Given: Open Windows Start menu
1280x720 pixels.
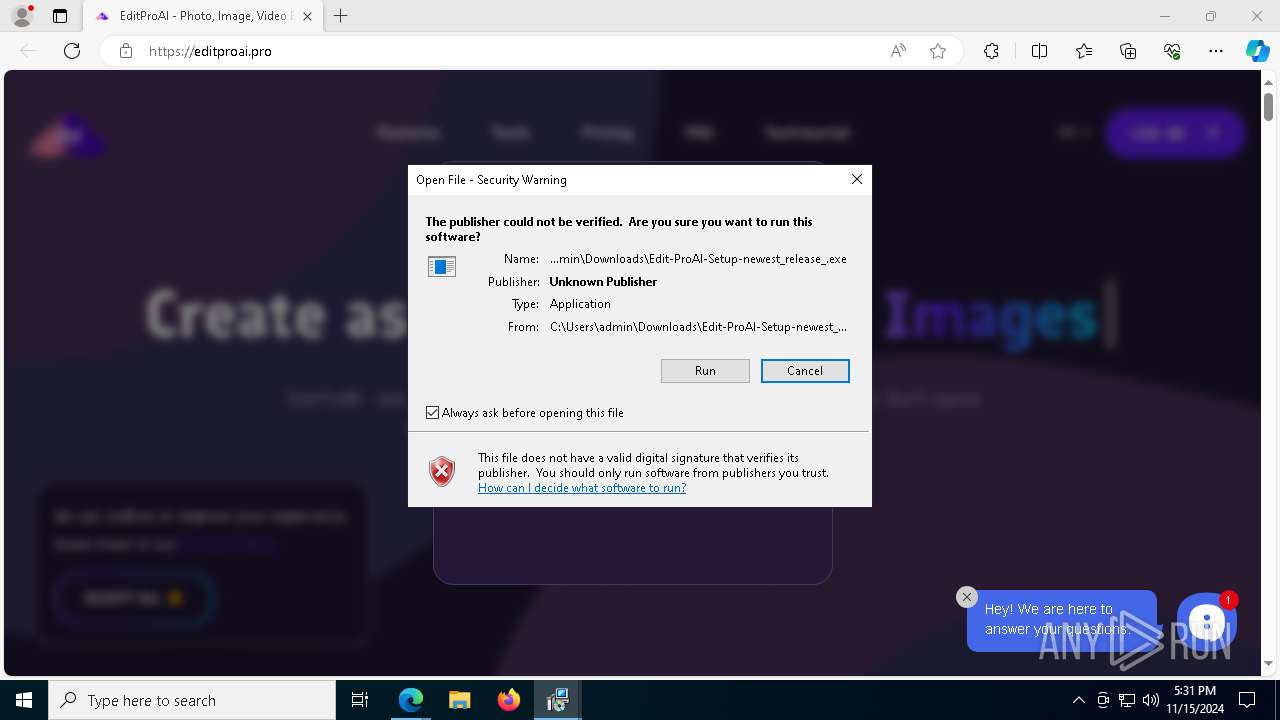Looking at the screenshot, I should pyautogui.click(x=24, y=700).
